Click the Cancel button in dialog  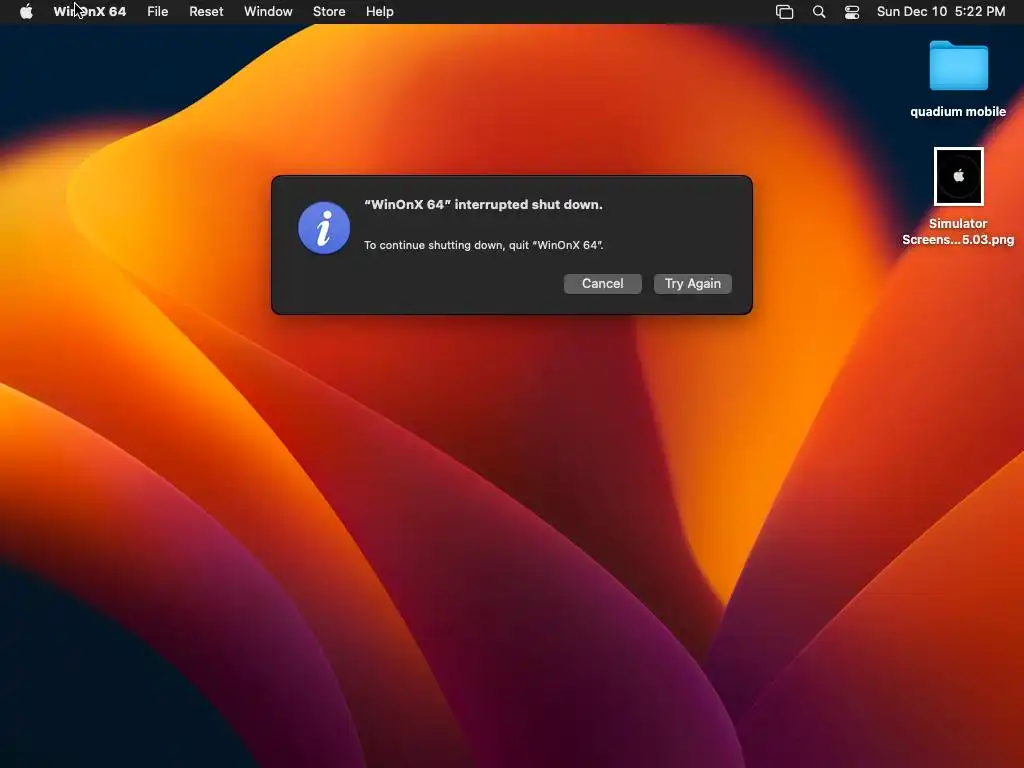(x=602, y=283)
